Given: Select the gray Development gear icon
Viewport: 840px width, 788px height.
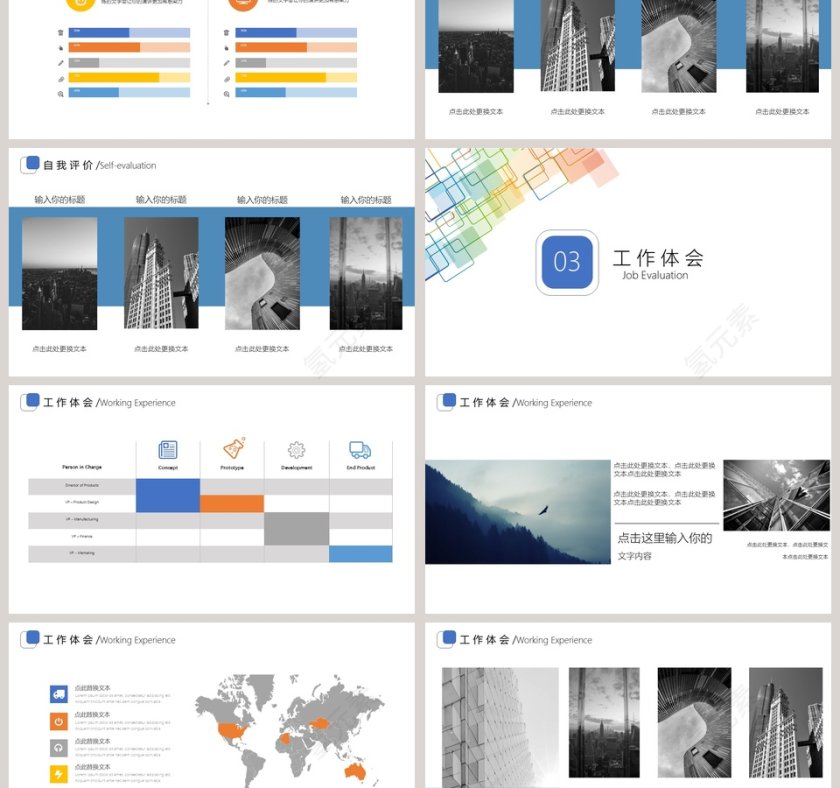Looking at the screenshot, I should 296,450.
